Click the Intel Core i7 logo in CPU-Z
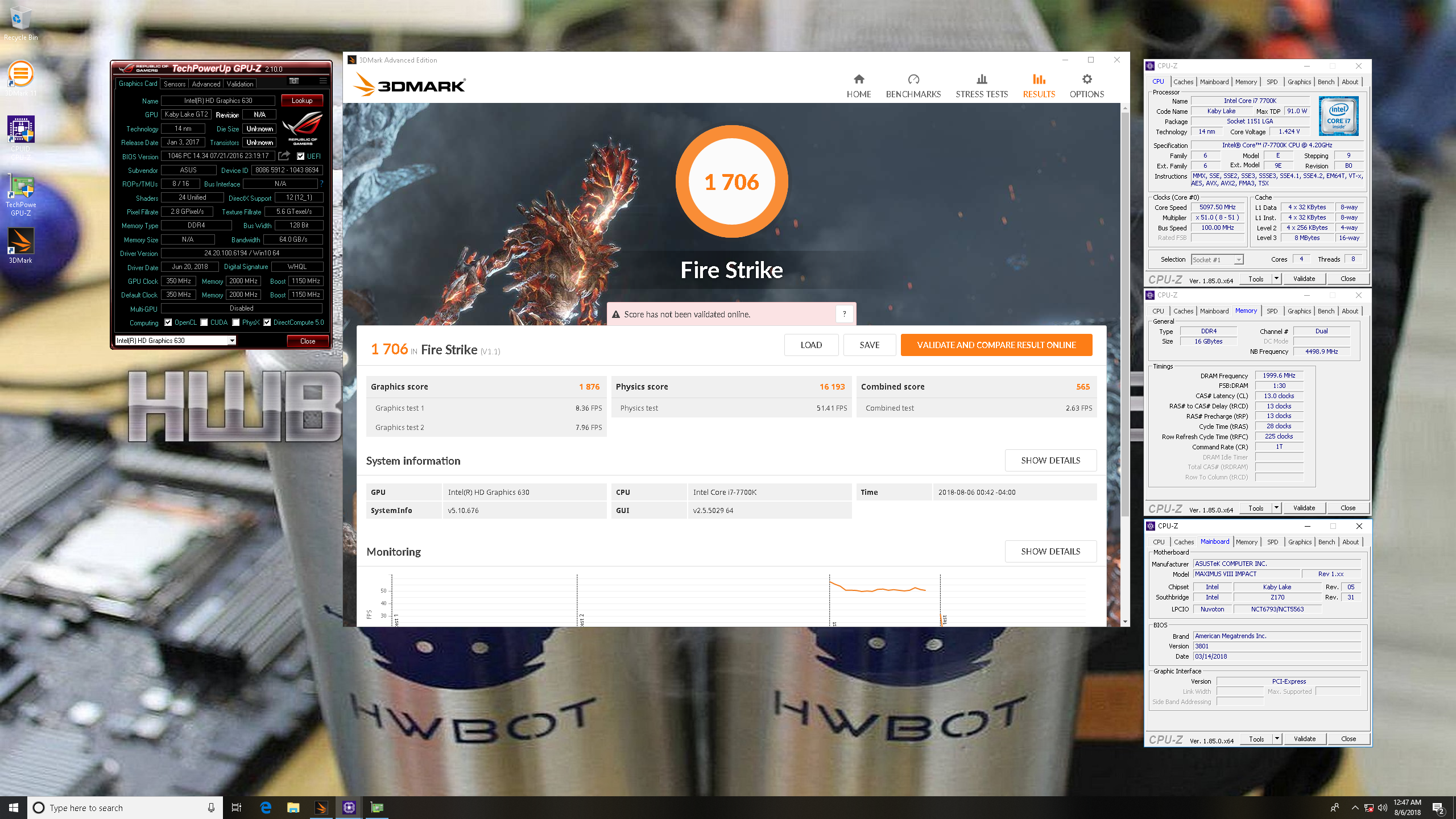Screen dimensions: 1456x819 1339,115
